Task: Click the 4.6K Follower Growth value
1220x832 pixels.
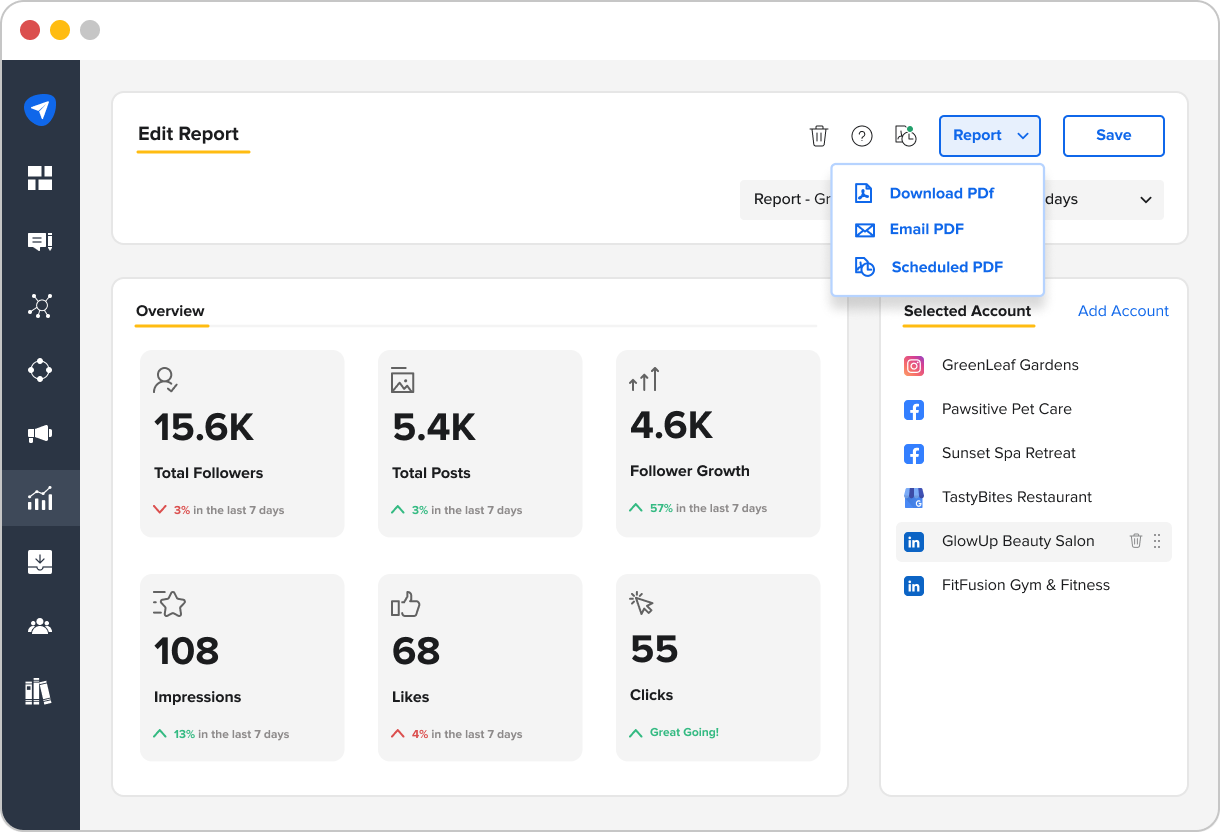Action: [x=672, y=426]
